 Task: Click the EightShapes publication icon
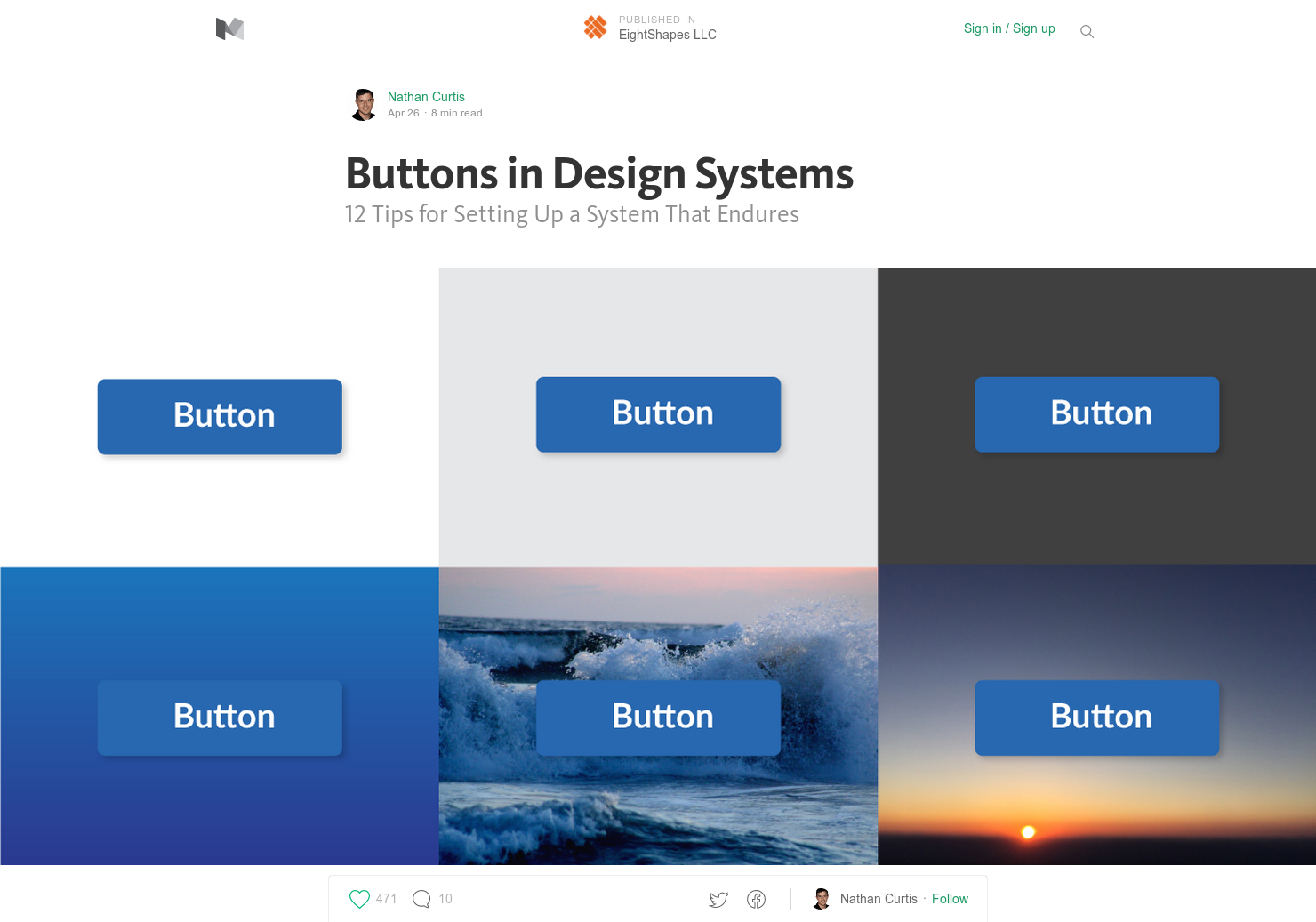pyautogui.click(x=595, y=27)
